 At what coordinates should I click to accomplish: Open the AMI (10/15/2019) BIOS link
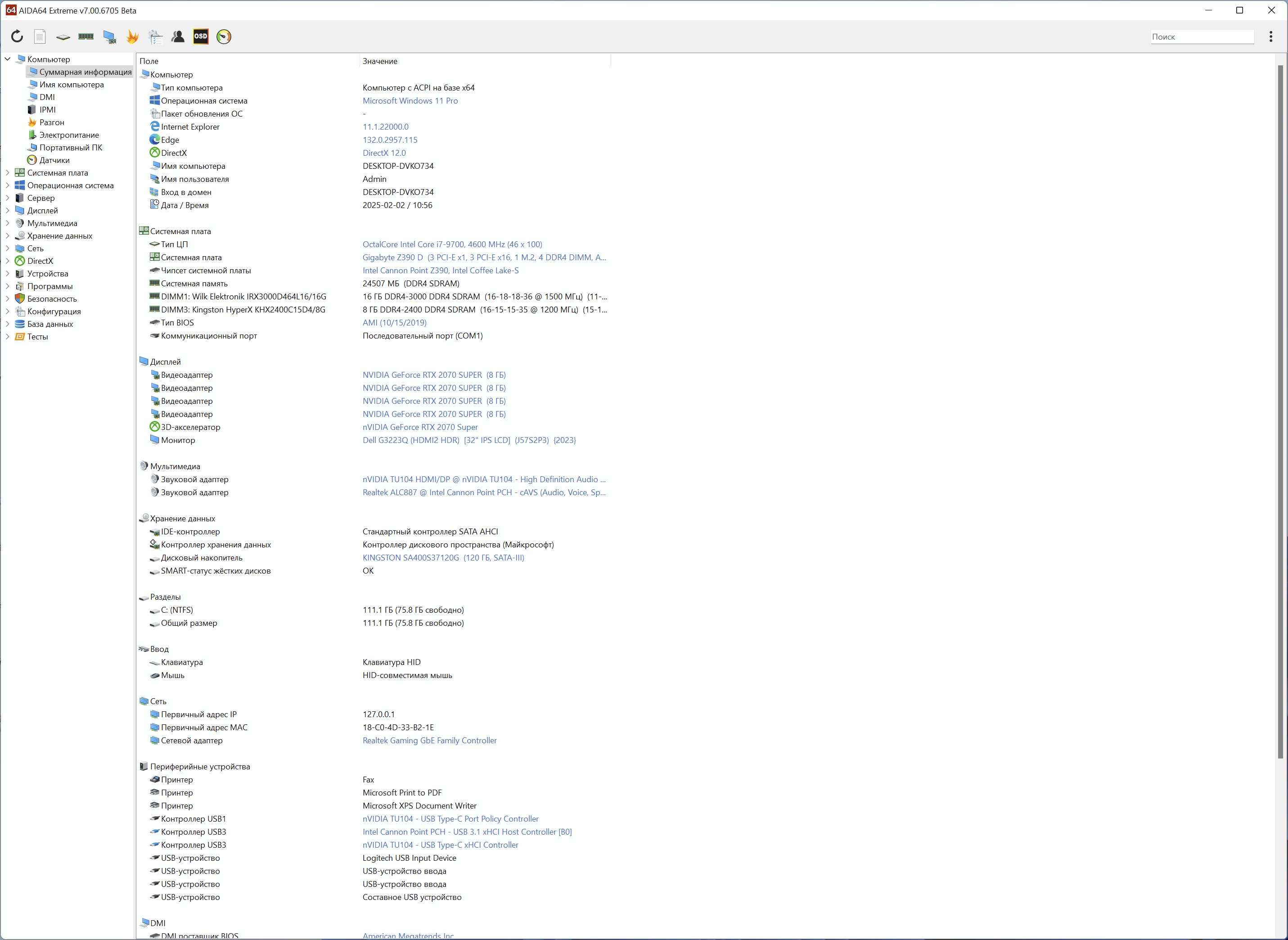coord(395,323)
